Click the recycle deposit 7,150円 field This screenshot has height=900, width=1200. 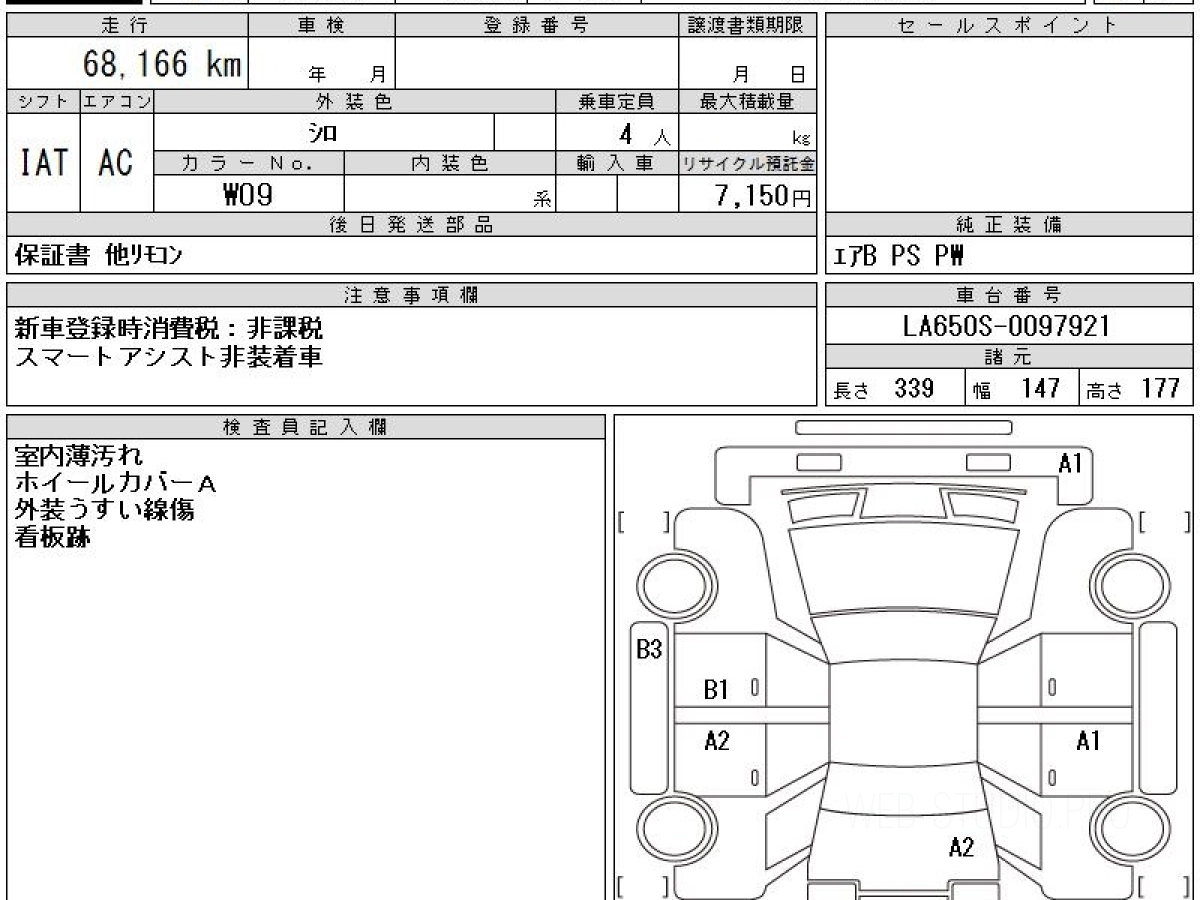[747, 195]
